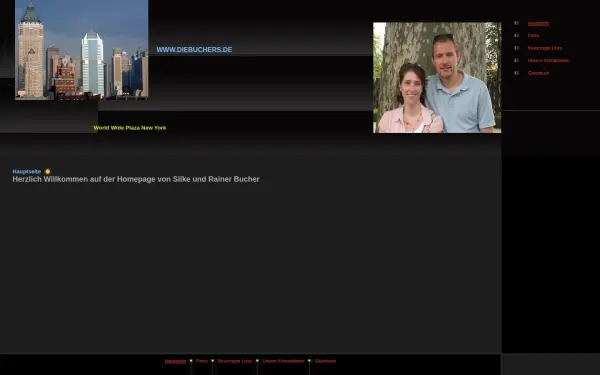Click footer separator dot before Gästebuch
The width and height of the screenshot is (600, 375).
309,361
